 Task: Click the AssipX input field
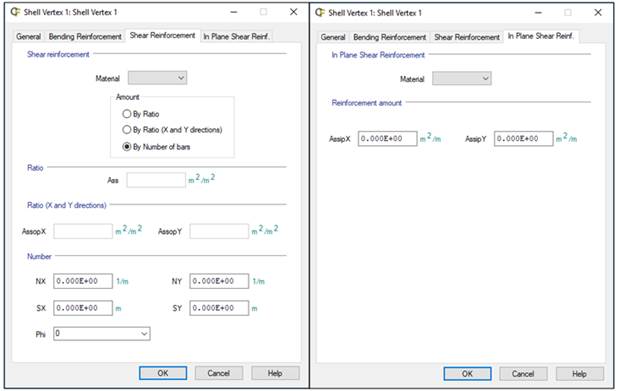[388, 139]
